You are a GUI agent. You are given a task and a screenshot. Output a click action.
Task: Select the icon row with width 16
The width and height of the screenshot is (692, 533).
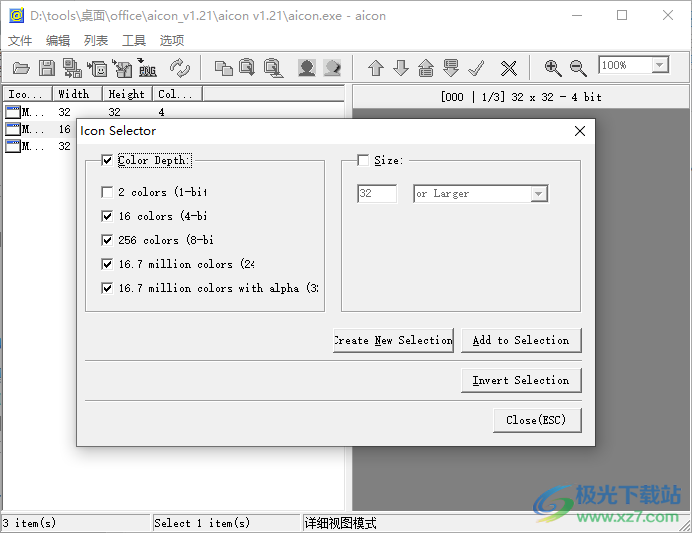[x=40, y=129]
